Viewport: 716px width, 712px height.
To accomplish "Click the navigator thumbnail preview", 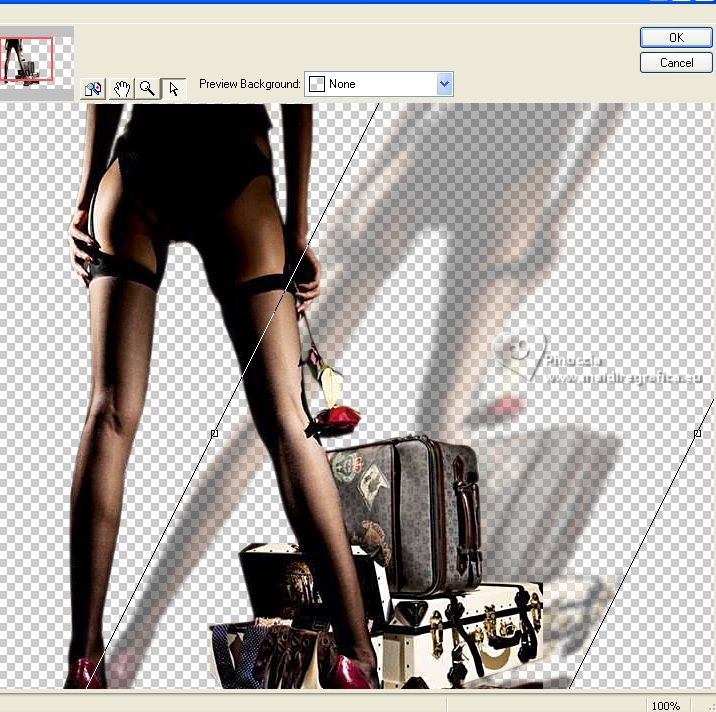I will point(36,62).
